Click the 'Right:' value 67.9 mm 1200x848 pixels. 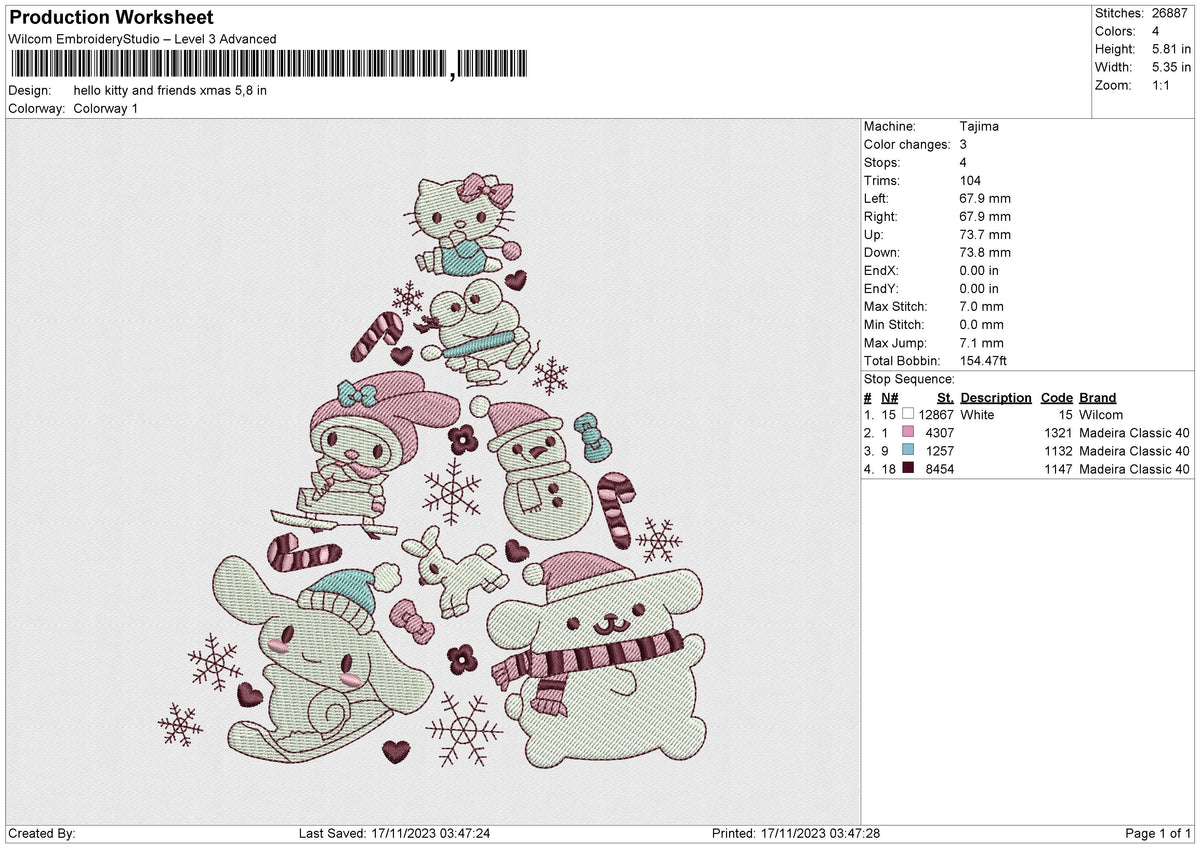click(x=985, y=216)
